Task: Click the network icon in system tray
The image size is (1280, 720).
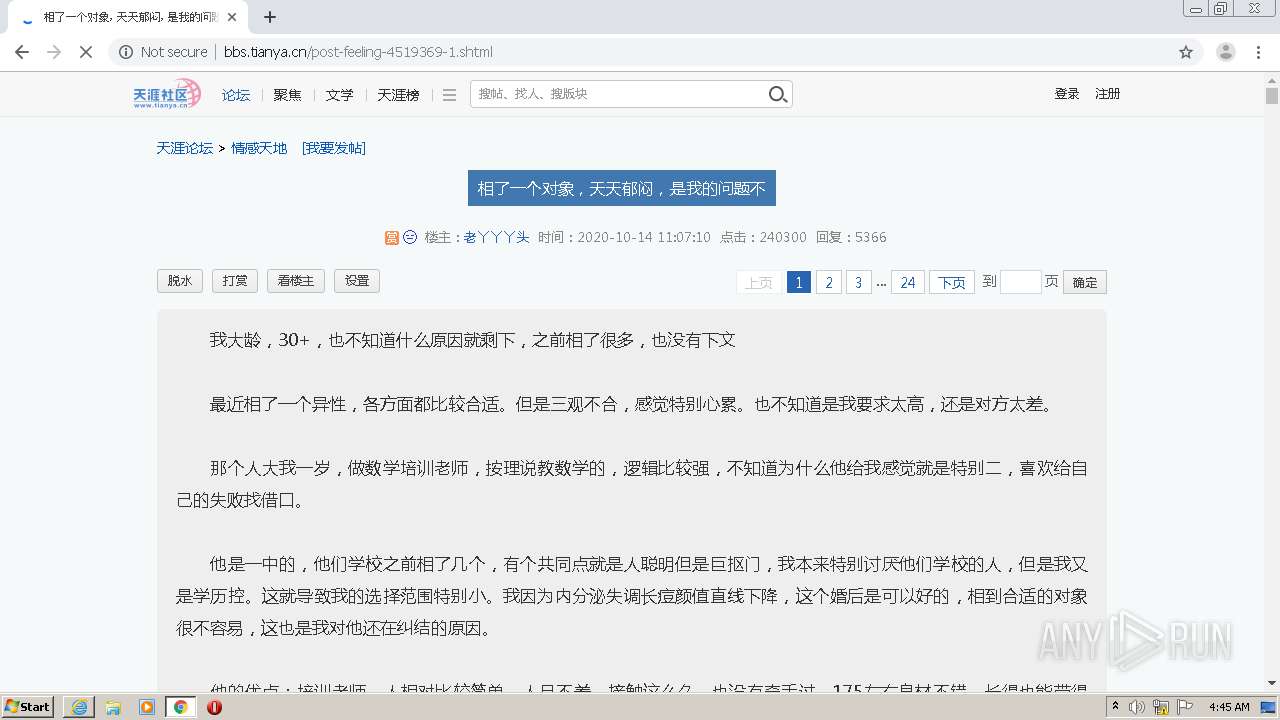Action: (x=1161, y=707)
